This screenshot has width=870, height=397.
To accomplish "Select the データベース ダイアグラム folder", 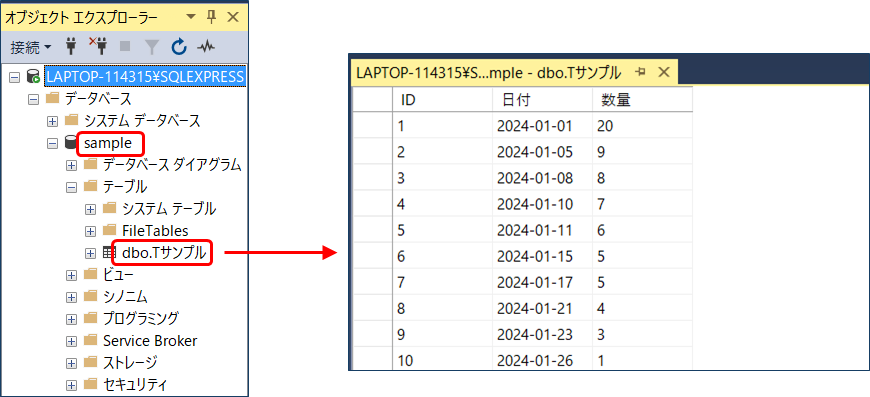I will click(172, 165).
